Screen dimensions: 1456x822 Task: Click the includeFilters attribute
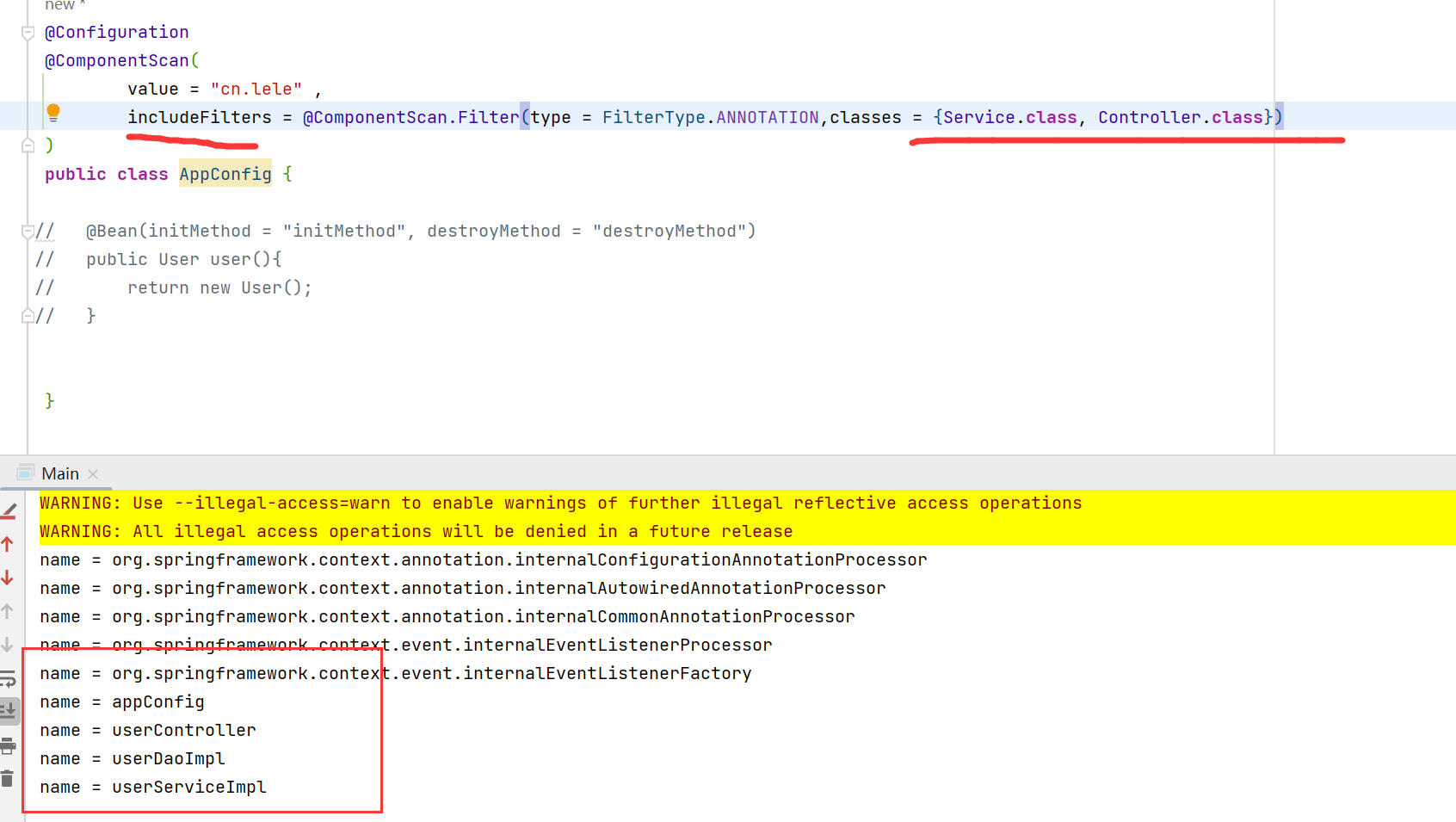(200, 117)
